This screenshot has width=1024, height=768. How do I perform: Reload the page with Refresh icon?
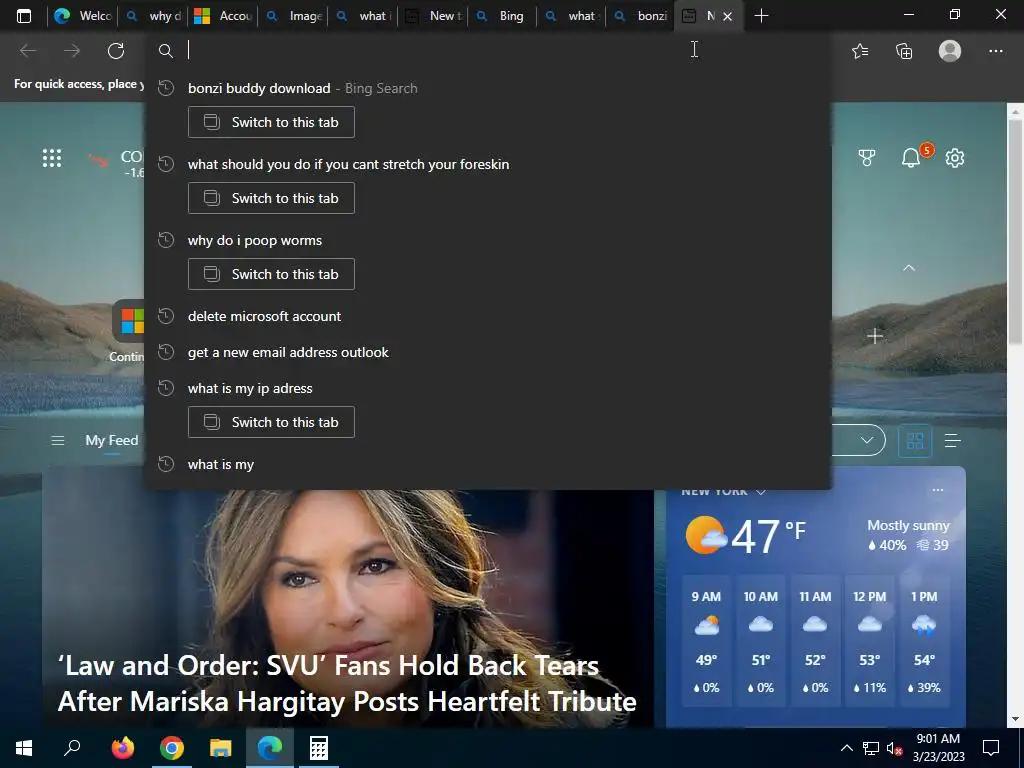pos(116,50)
